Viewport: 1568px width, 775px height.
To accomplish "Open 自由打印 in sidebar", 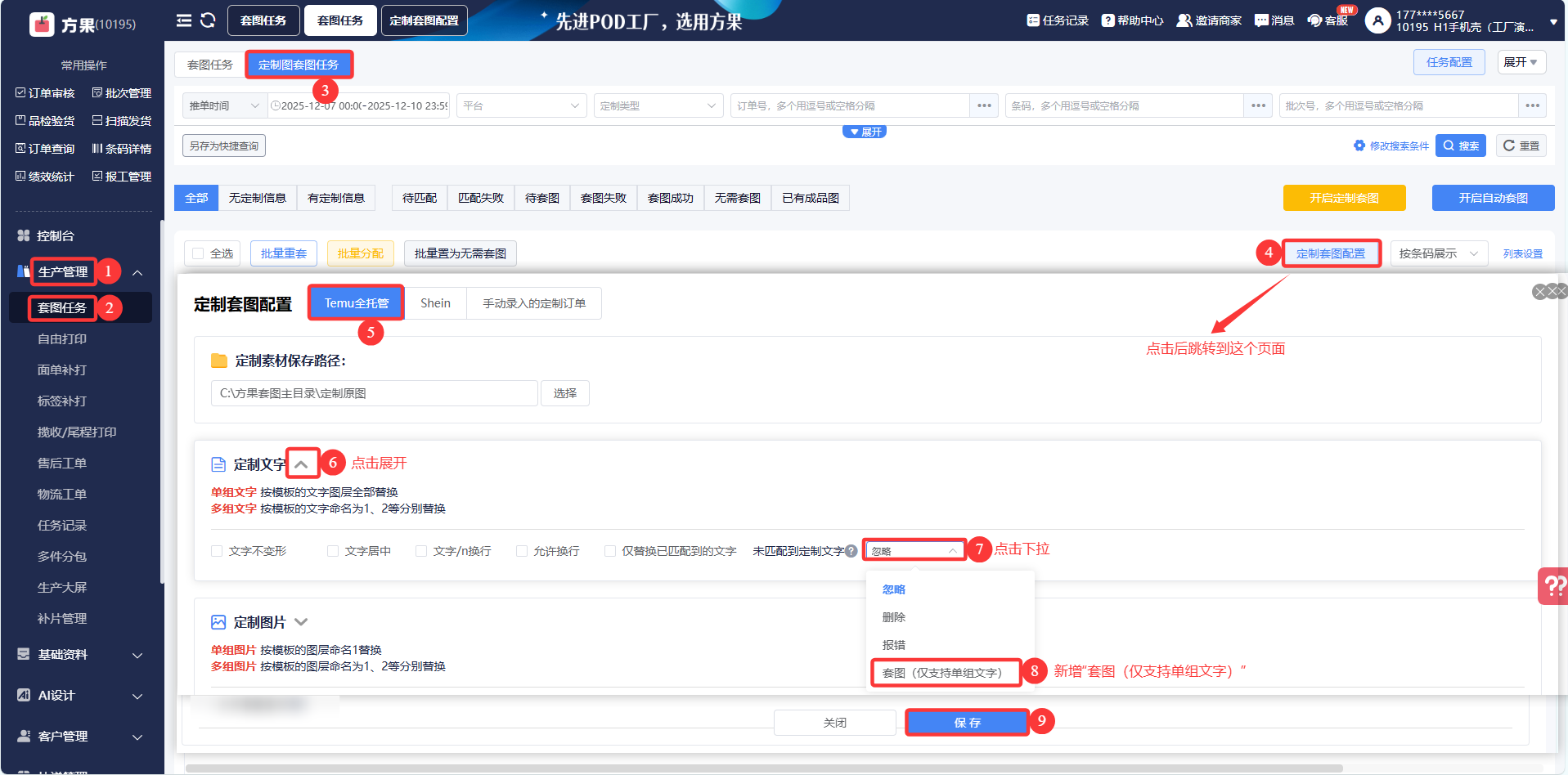I will coord(62,338).
